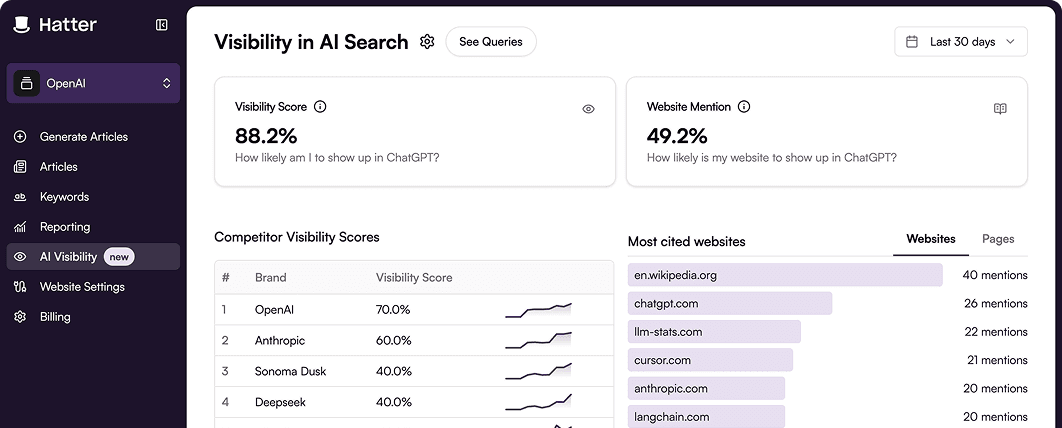Click the 21 mentions count
The image size is (1062, 428).
click(997, 360)
